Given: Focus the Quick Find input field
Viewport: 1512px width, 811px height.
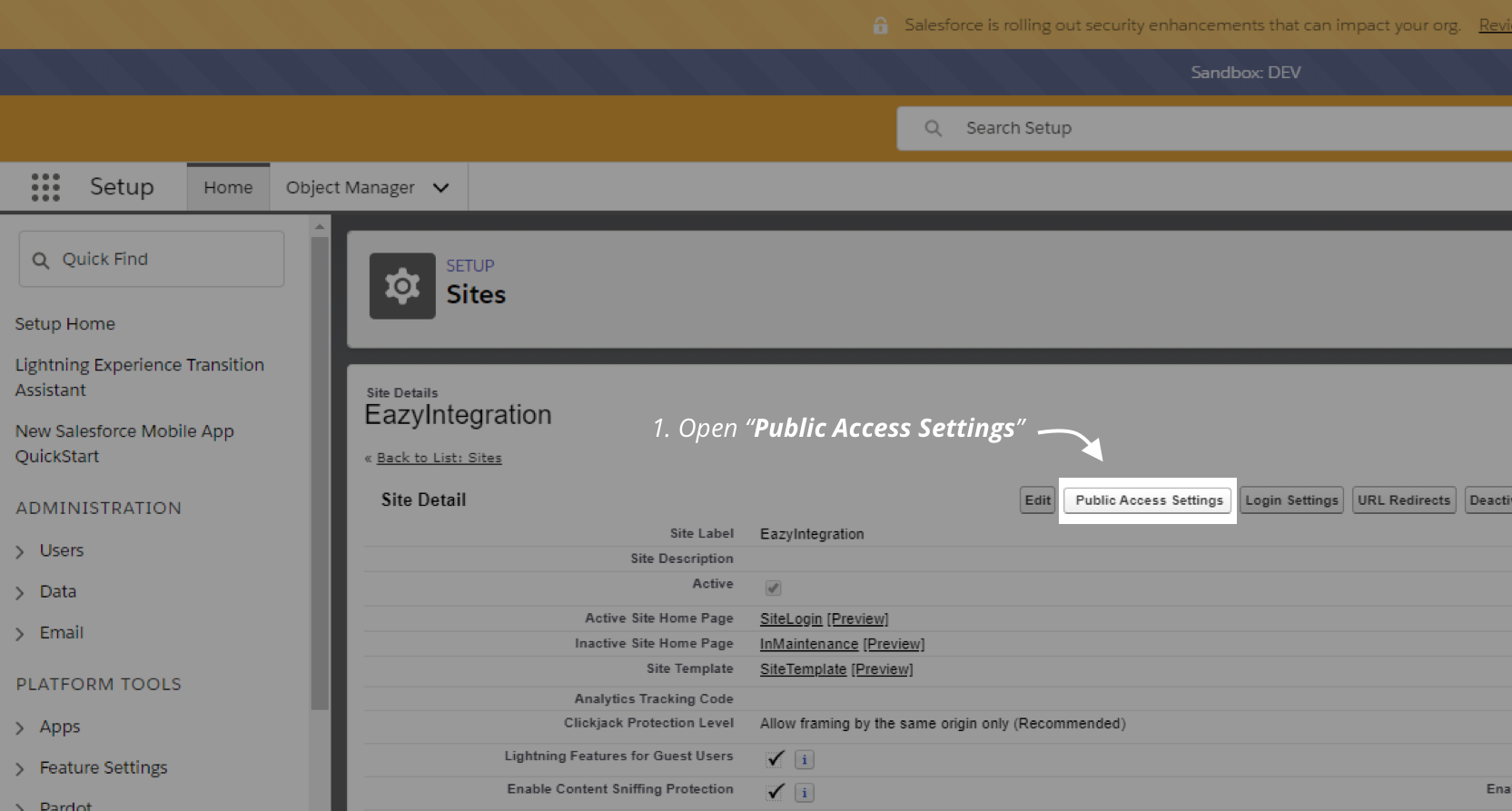Looking at the screenshot, I should tap(152, 259).
